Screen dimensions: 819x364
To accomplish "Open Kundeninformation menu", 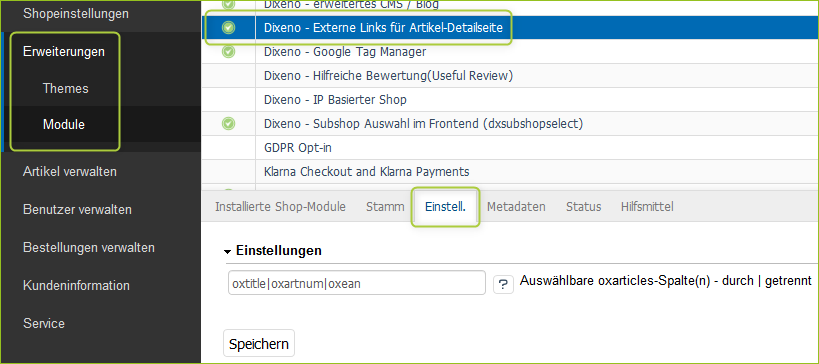I will tap(76, 286).
